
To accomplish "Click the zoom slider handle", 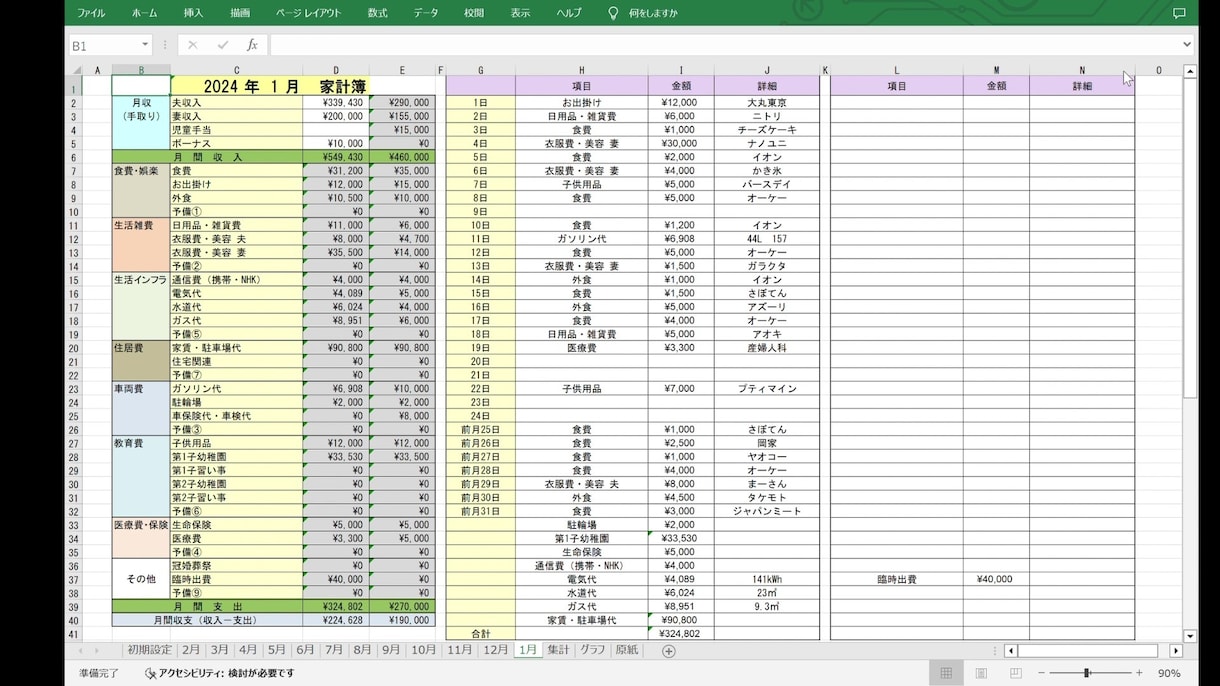I will pyautogui.click(x=1087, y=673).
